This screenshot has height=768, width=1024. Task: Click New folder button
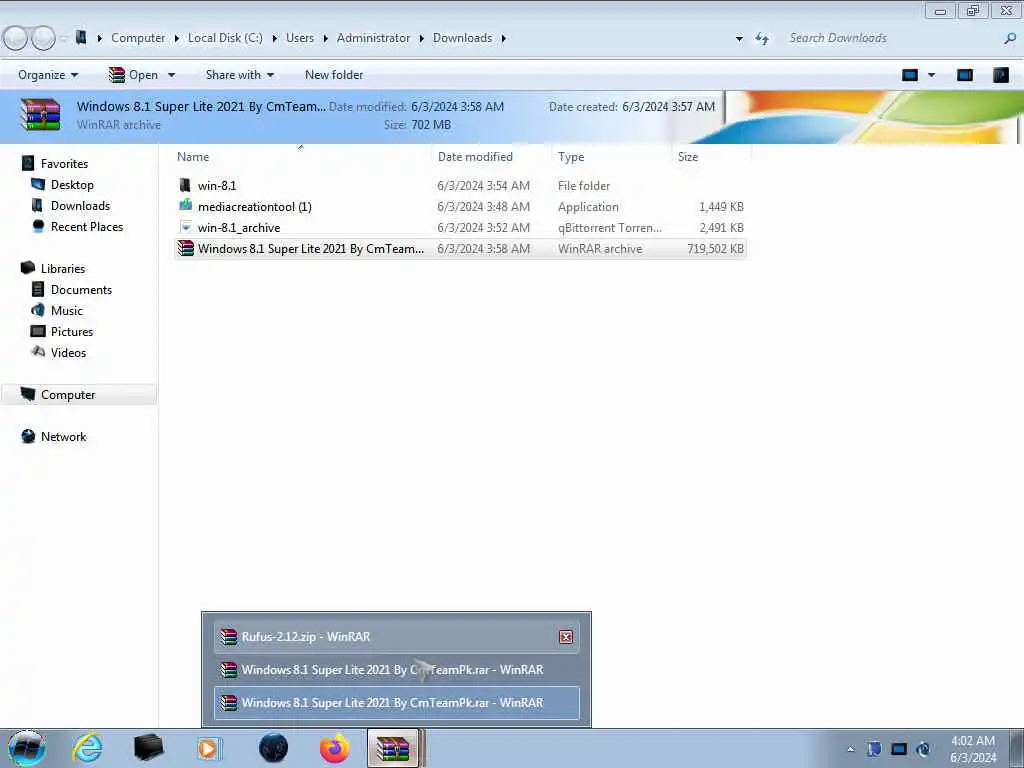point(334,75)
